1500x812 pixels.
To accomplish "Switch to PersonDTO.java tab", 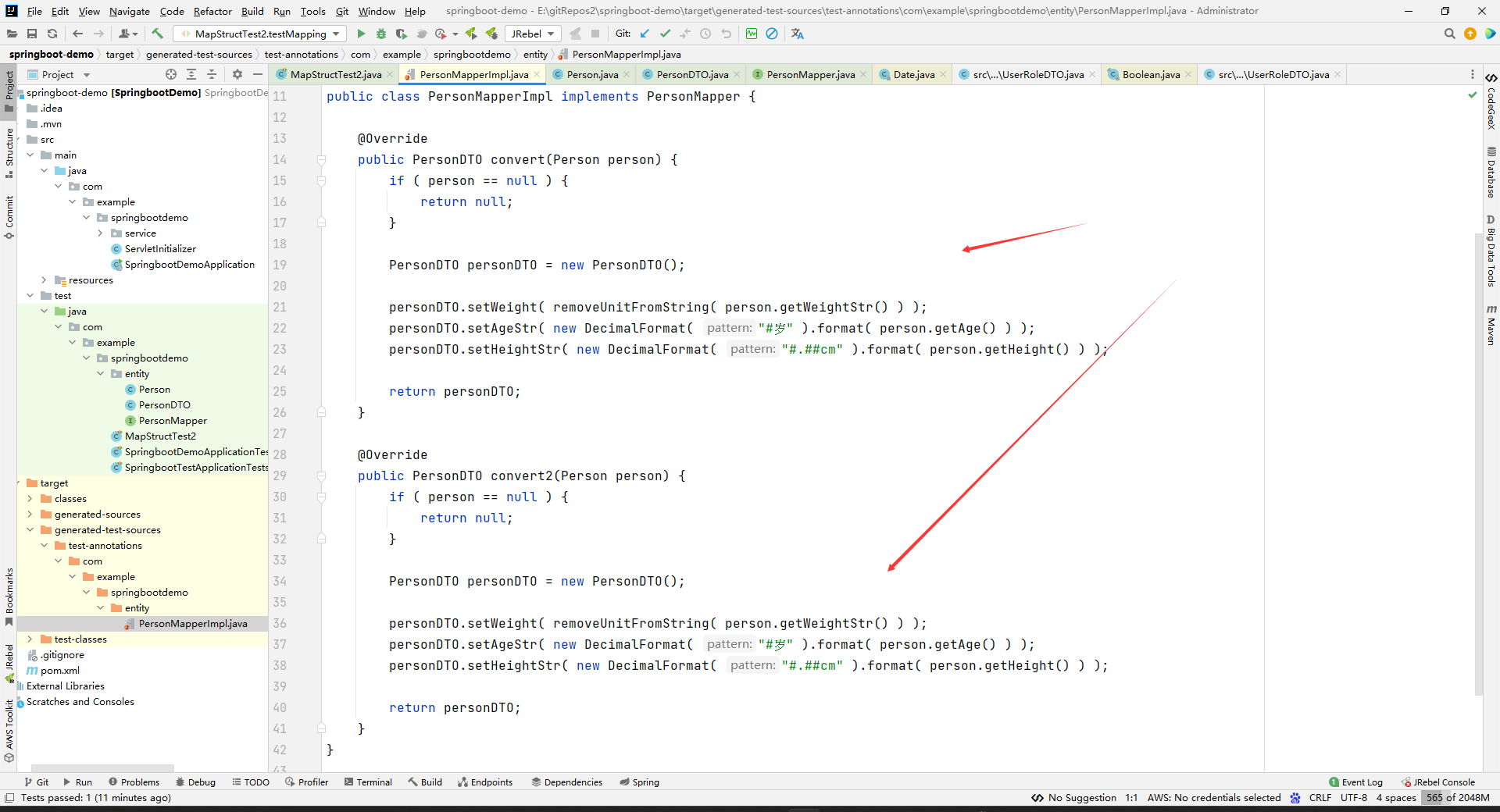I will click(x=692, y=74).
